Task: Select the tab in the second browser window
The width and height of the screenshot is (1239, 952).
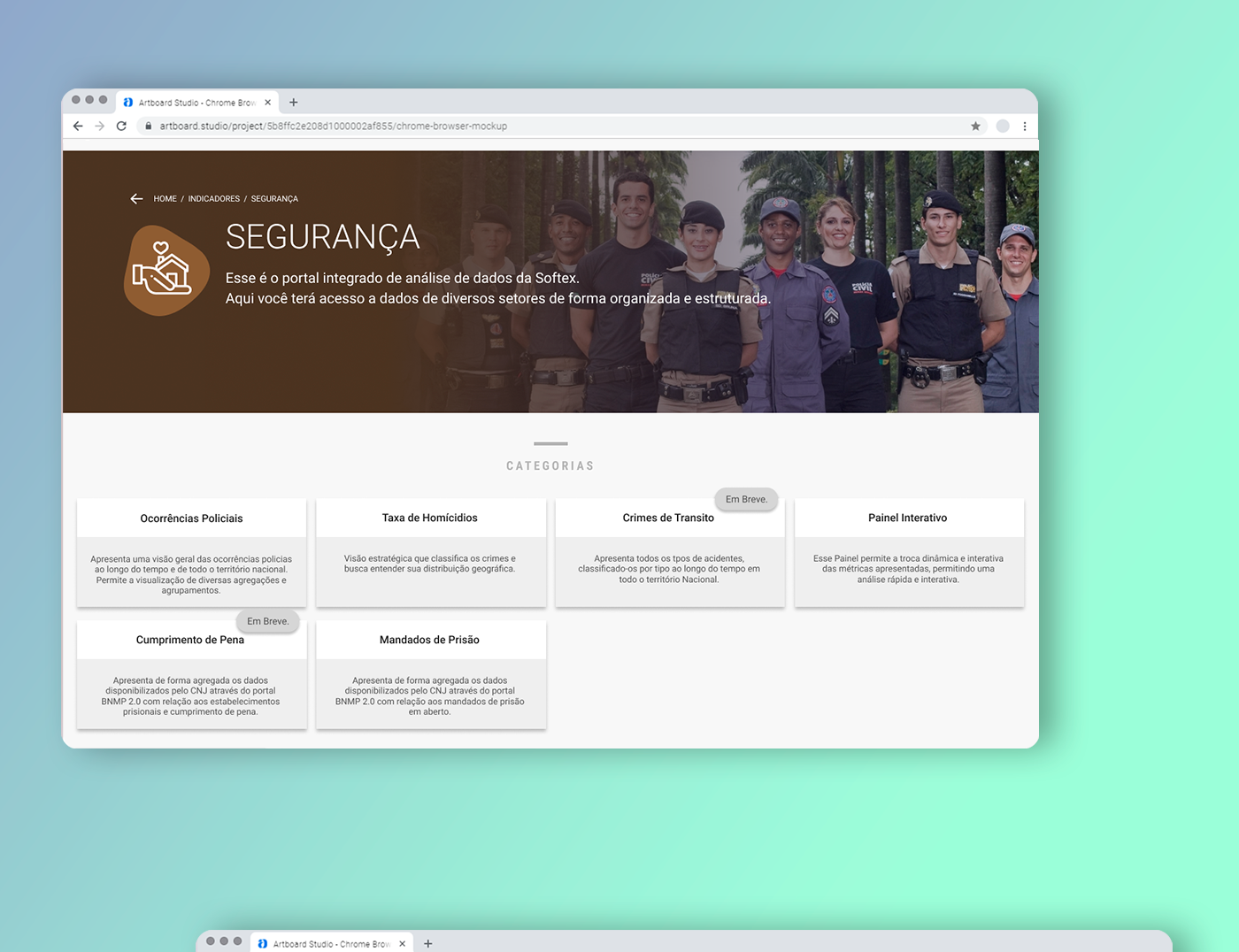Action: 332,943
